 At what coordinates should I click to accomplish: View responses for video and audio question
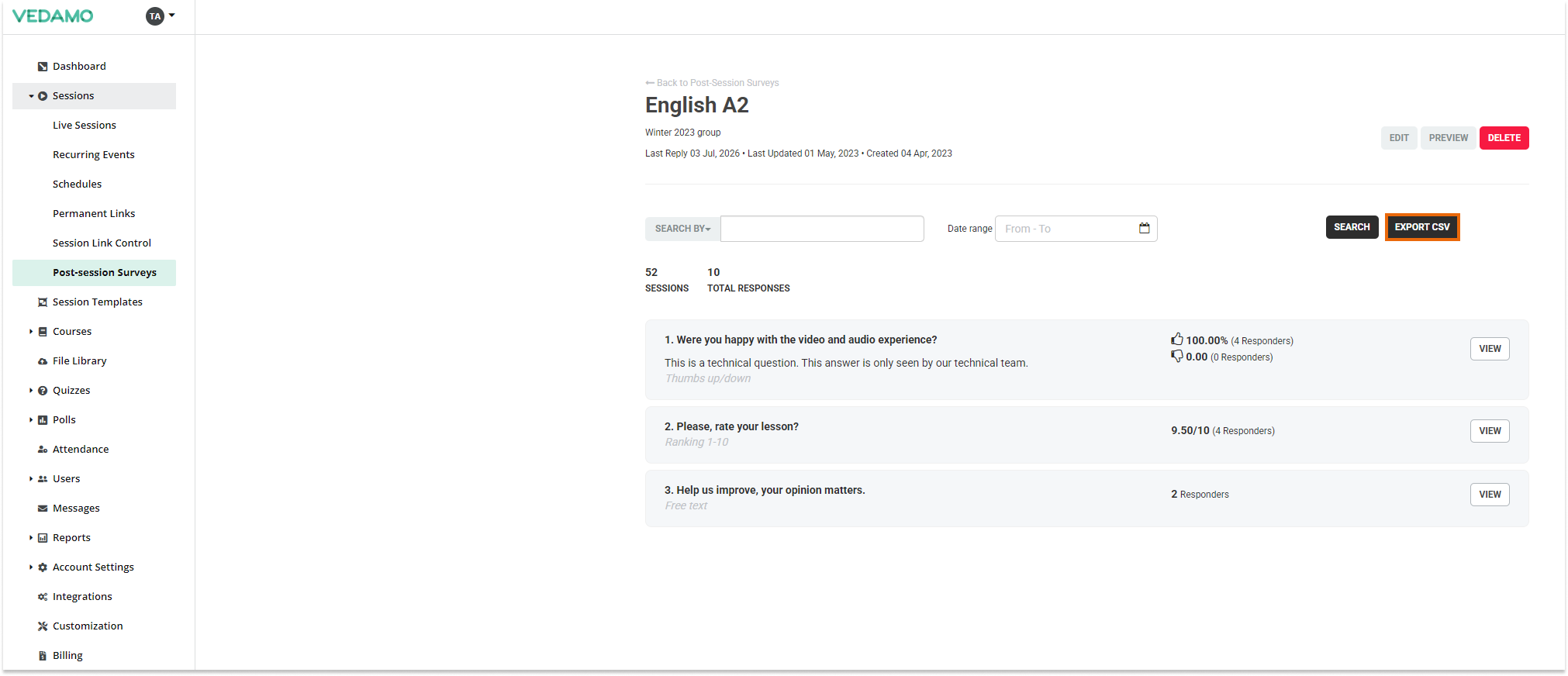1490,349
